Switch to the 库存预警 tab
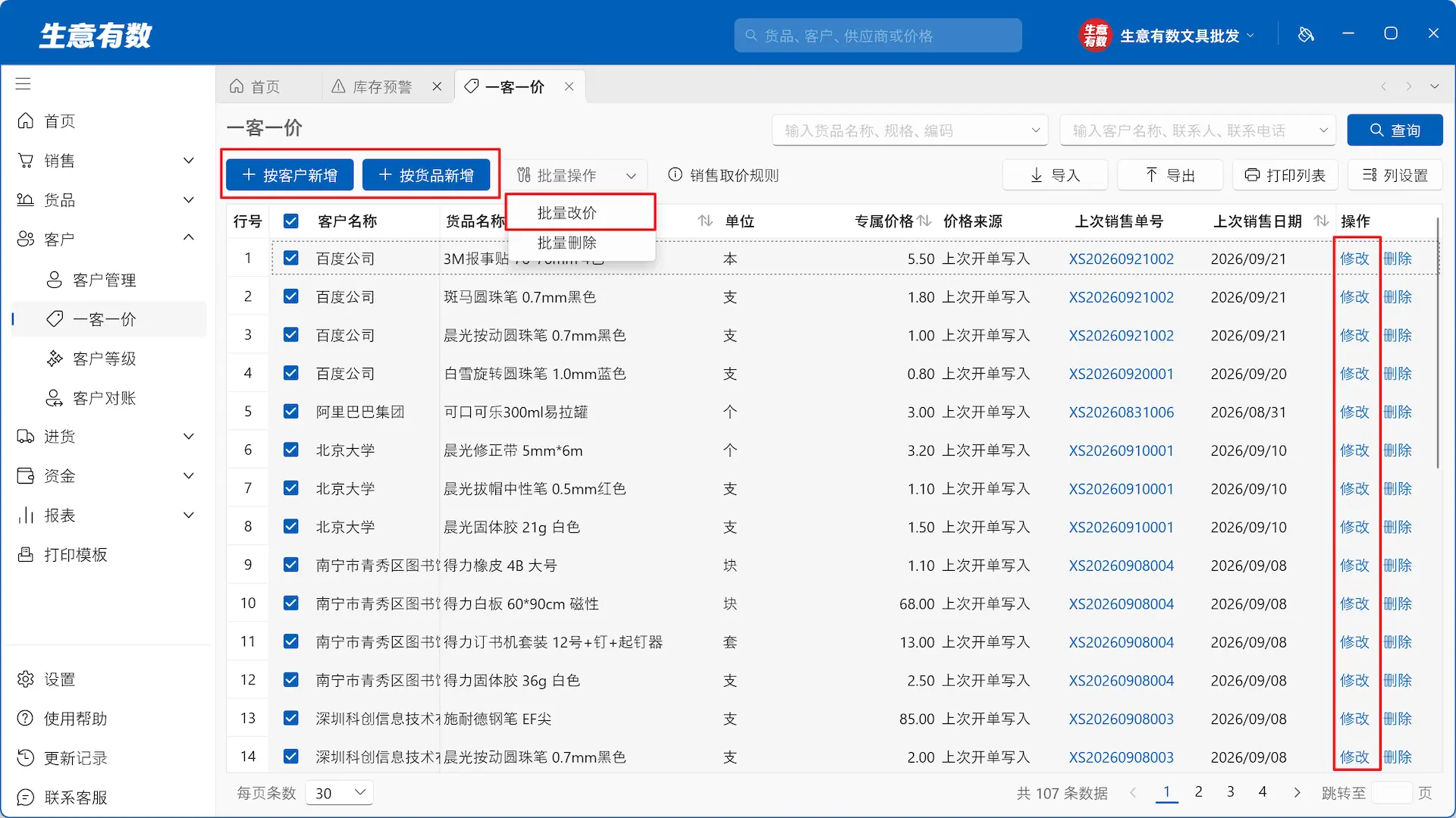 [x=382, y=87]
